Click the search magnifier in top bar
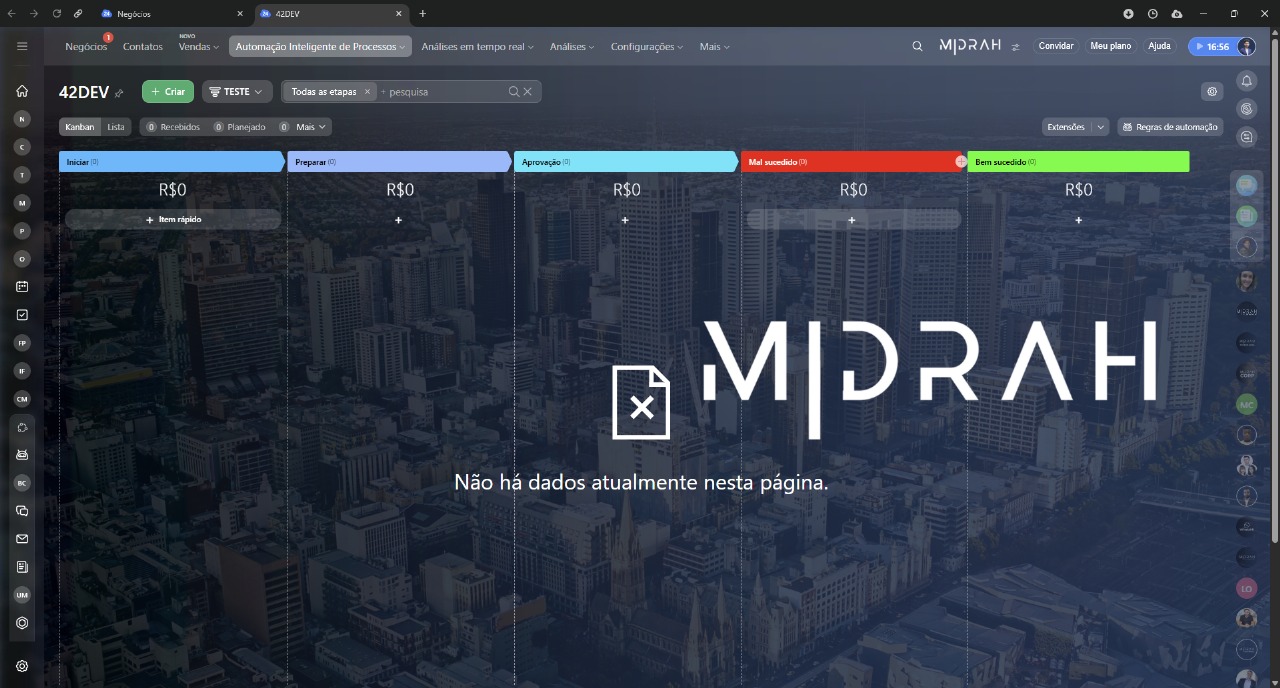The image size is (1280, 688). (917, 46)
